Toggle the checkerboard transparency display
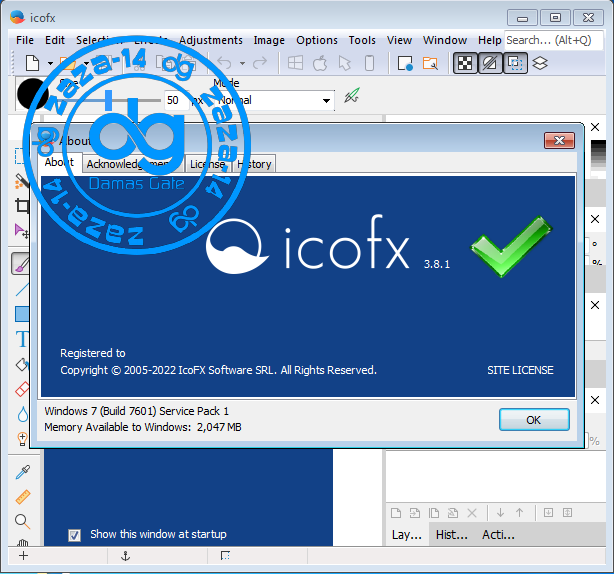The width and height of the screenshot is (614, 574). tap(465, 63)
